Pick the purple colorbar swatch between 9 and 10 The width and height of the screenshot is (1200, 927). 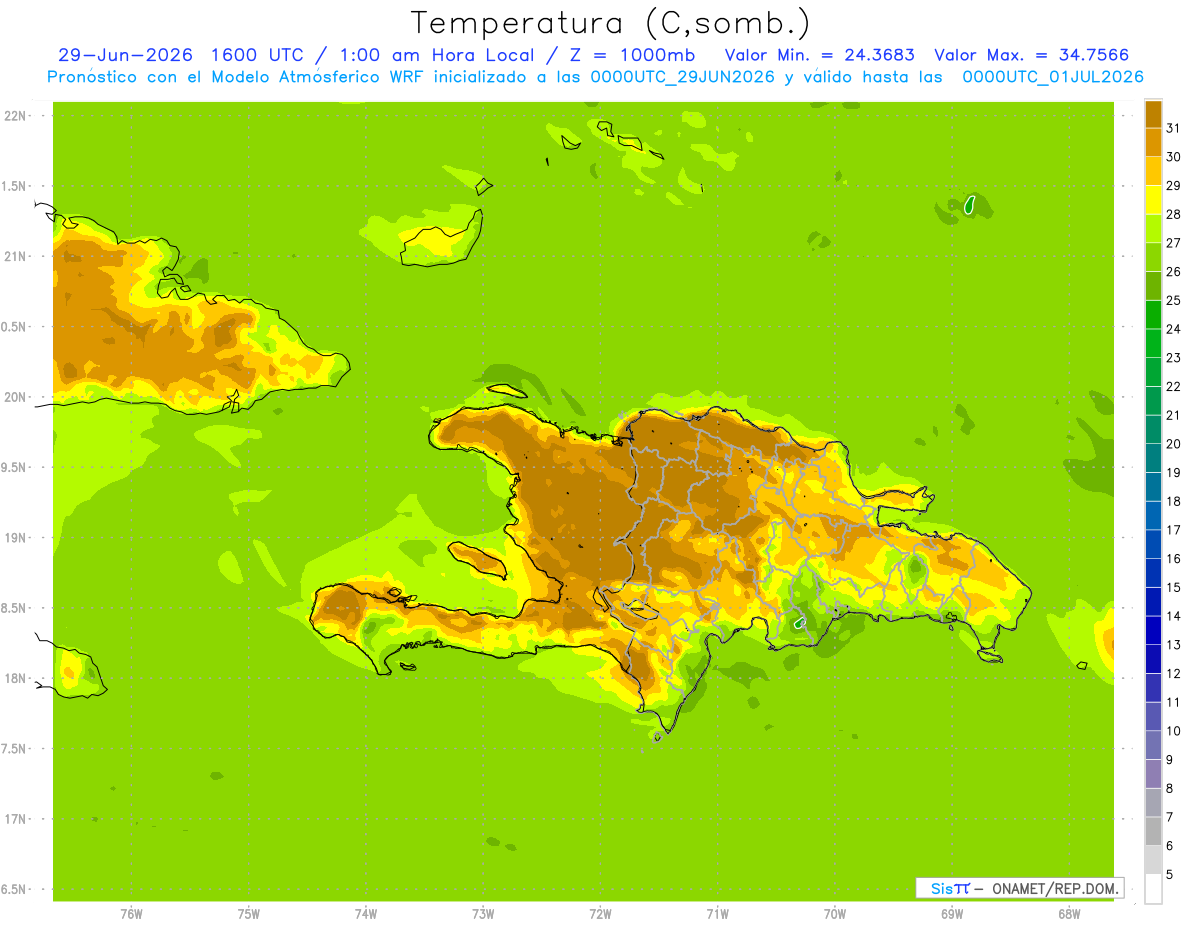(x=1153, y=745)
